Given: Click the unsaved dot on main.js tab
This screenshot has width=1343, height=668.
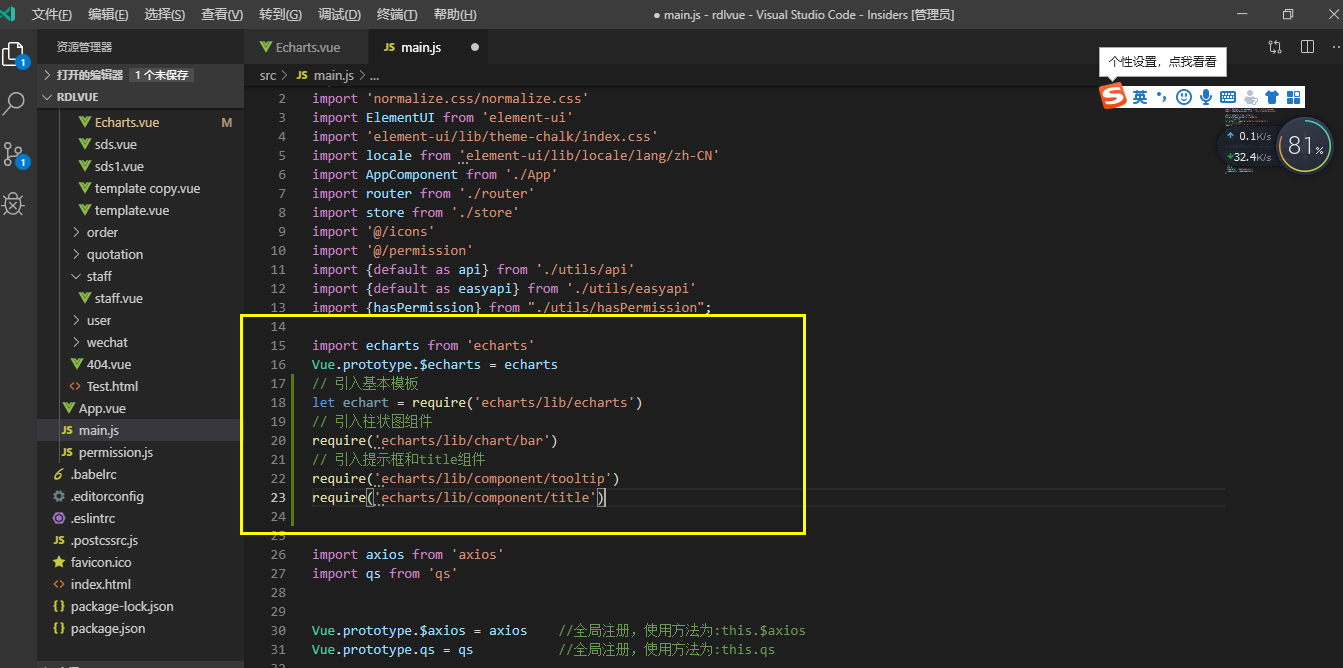Looking at the screenshot, I should (474, 47).
